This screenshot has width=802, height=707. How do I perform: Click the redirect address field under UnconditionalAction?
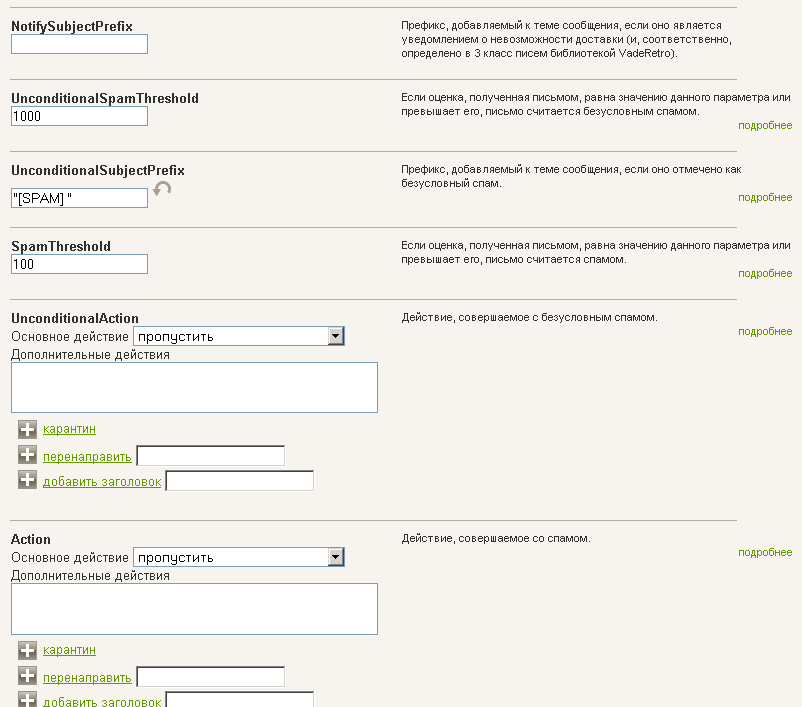(x=211, y=456)
